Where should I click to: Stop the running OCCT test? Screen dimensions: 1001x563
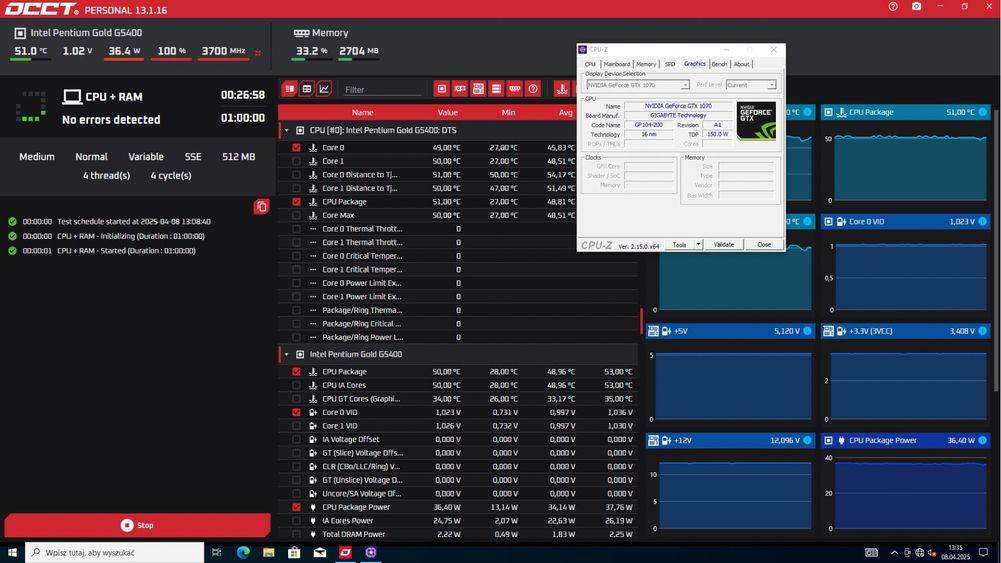click(137, 525)
